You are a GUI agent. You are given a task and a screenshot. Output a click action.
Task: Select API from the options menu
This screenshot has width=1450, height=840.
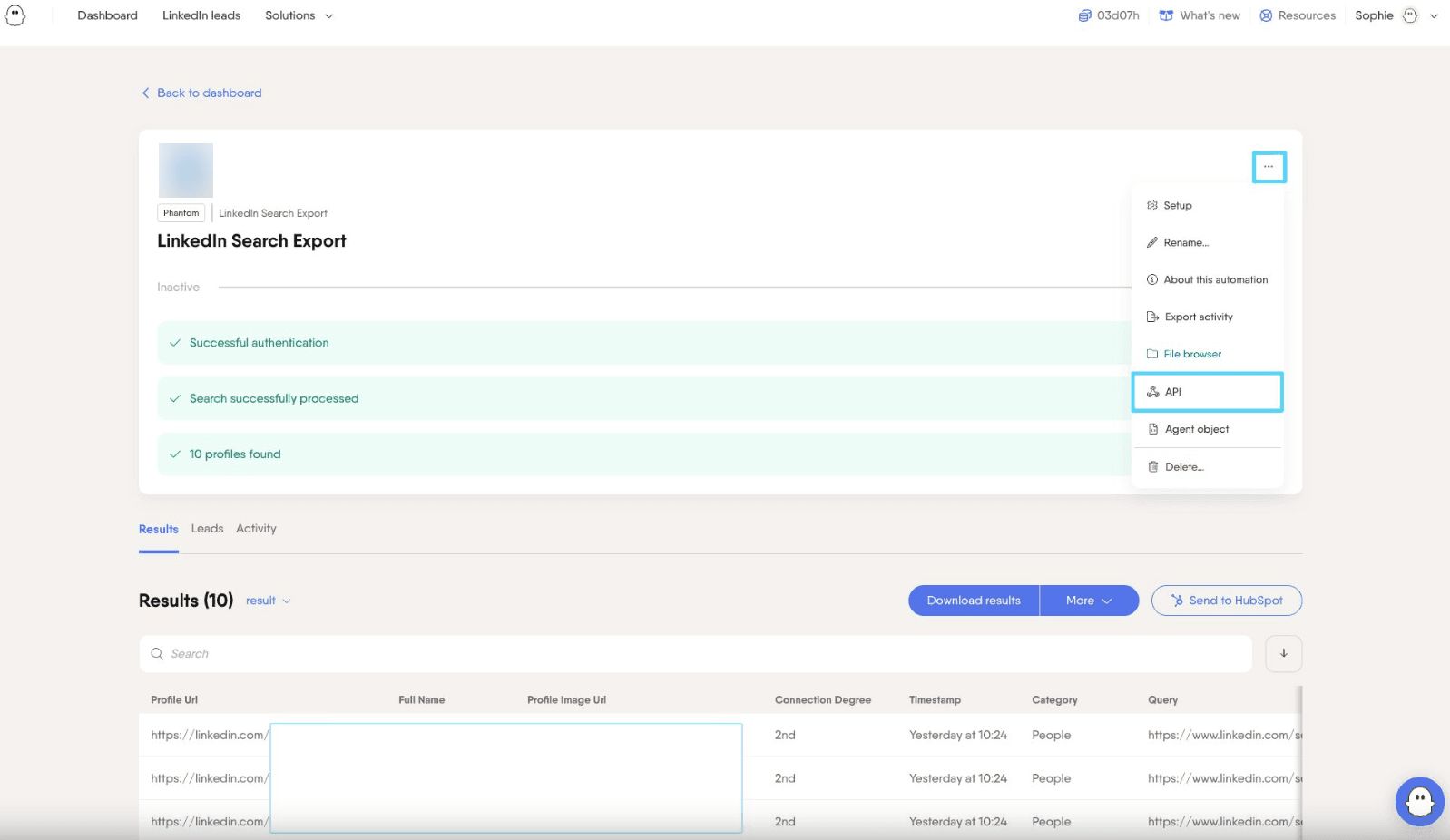[1207, 392]
